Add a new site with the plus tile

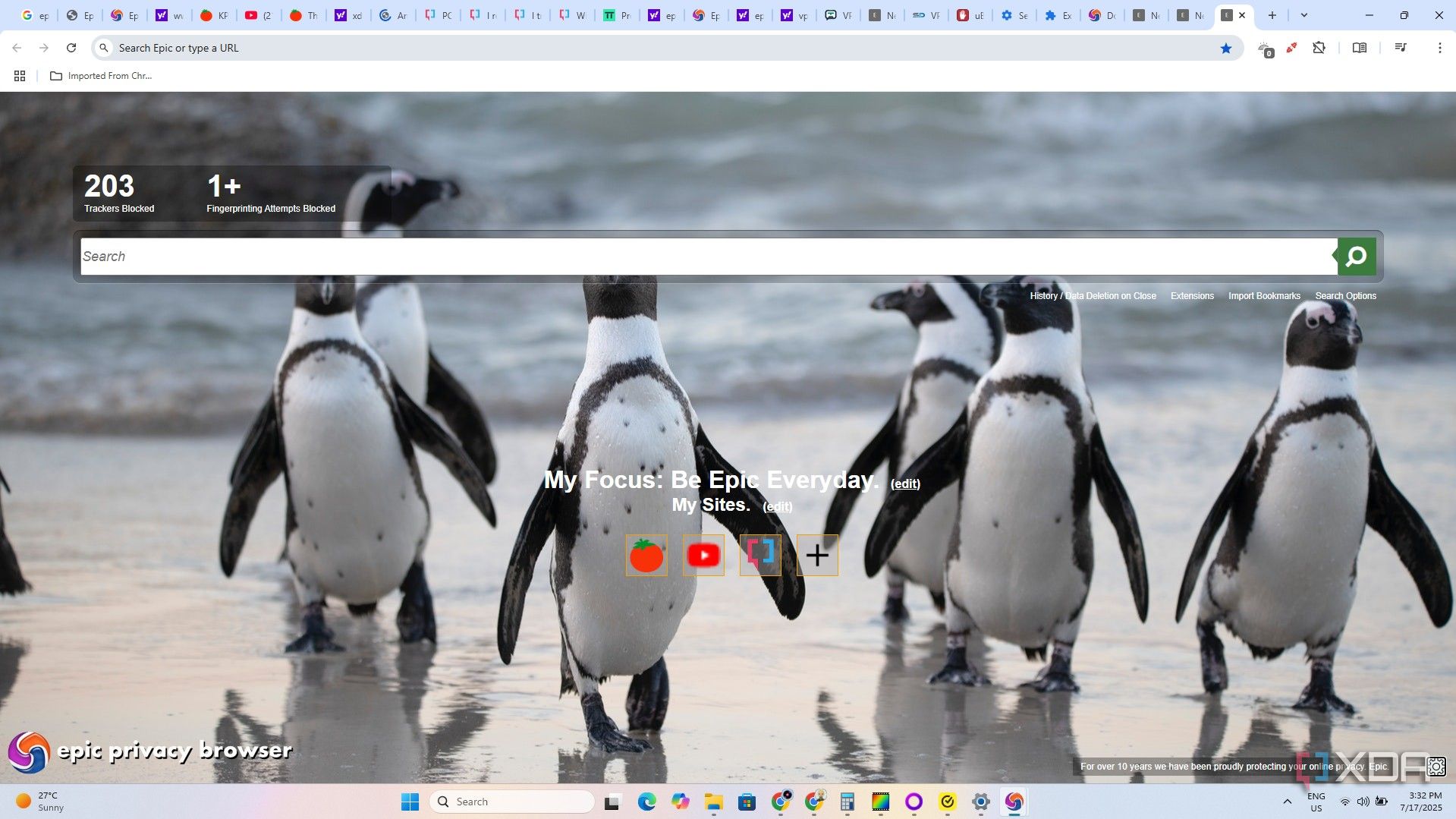(817, 555)
